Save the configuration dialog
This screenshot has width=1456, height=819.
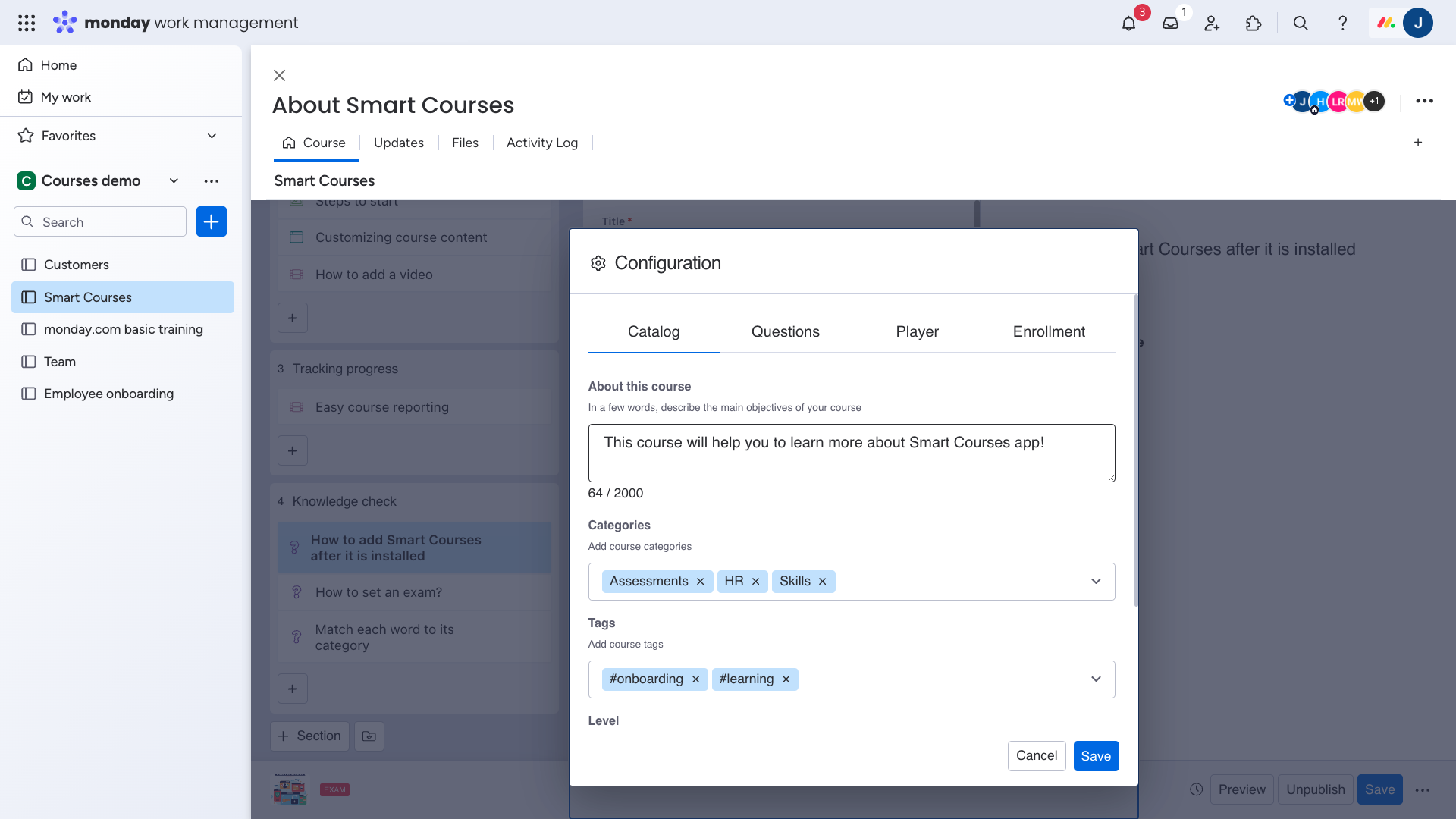pos(1096,756)
